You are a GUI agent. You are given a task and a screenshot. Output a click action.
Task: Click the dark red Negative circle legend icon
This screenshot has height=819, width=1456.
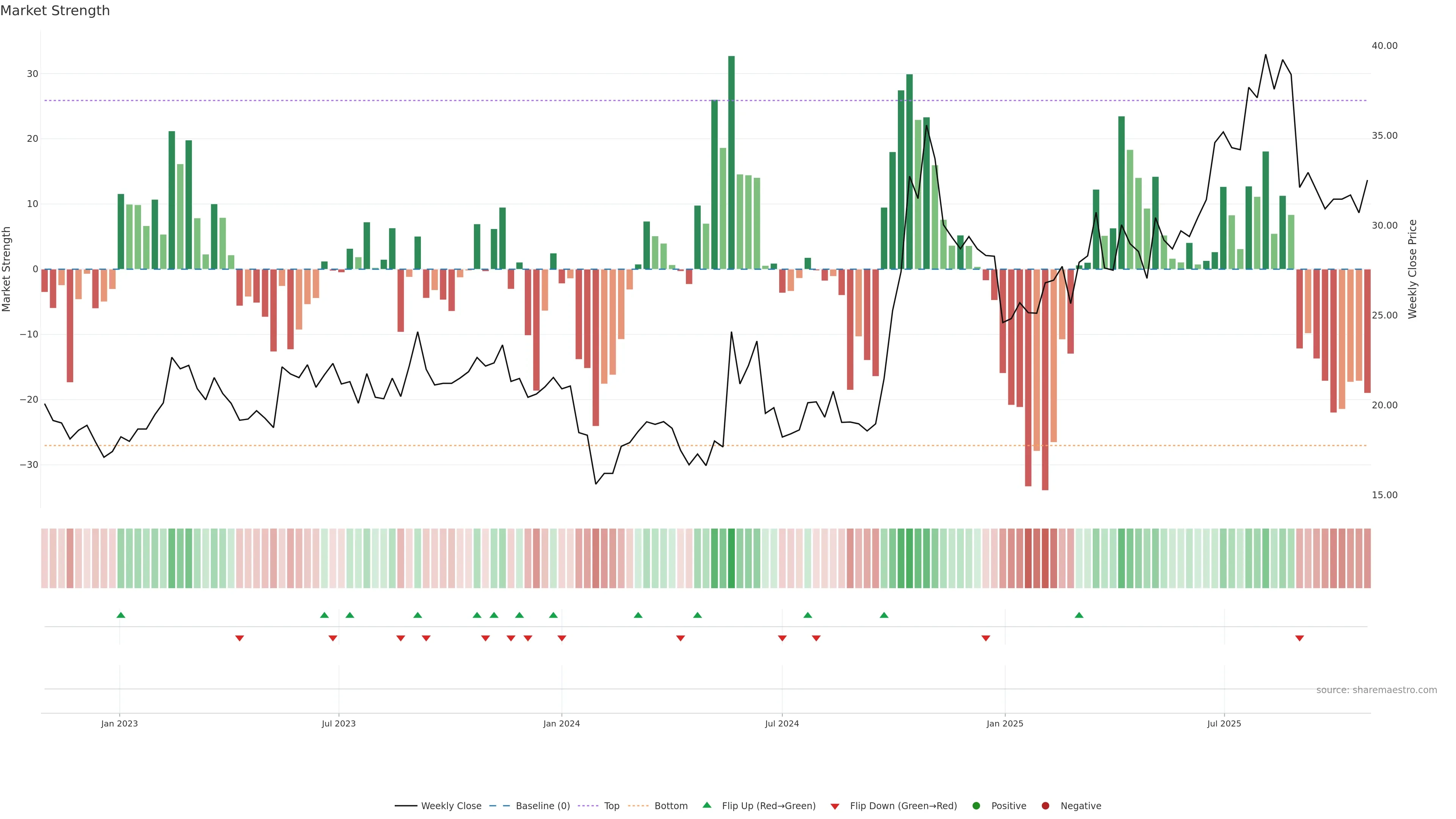pyautogui.click(x=1045, y=806)
